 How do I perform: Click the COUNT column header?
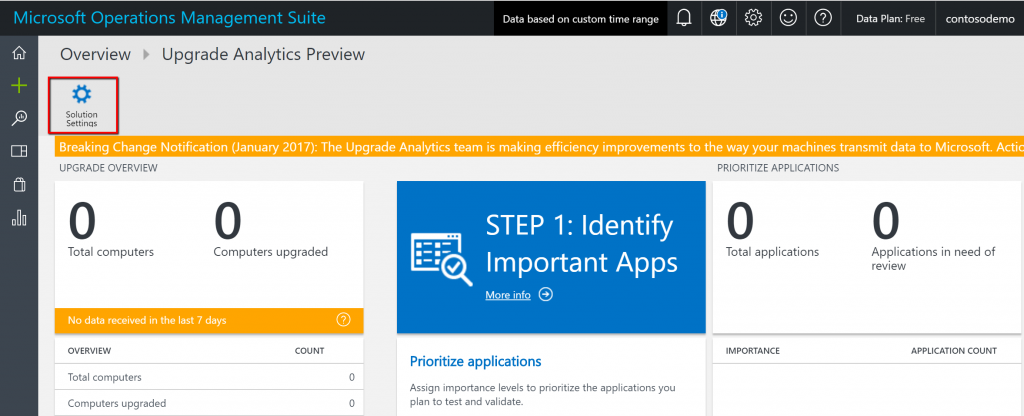click(x=310, y=351)
